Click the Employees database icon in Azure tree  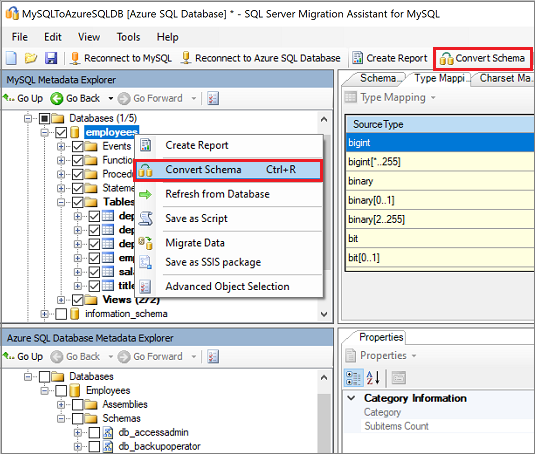tap(75, 391)
